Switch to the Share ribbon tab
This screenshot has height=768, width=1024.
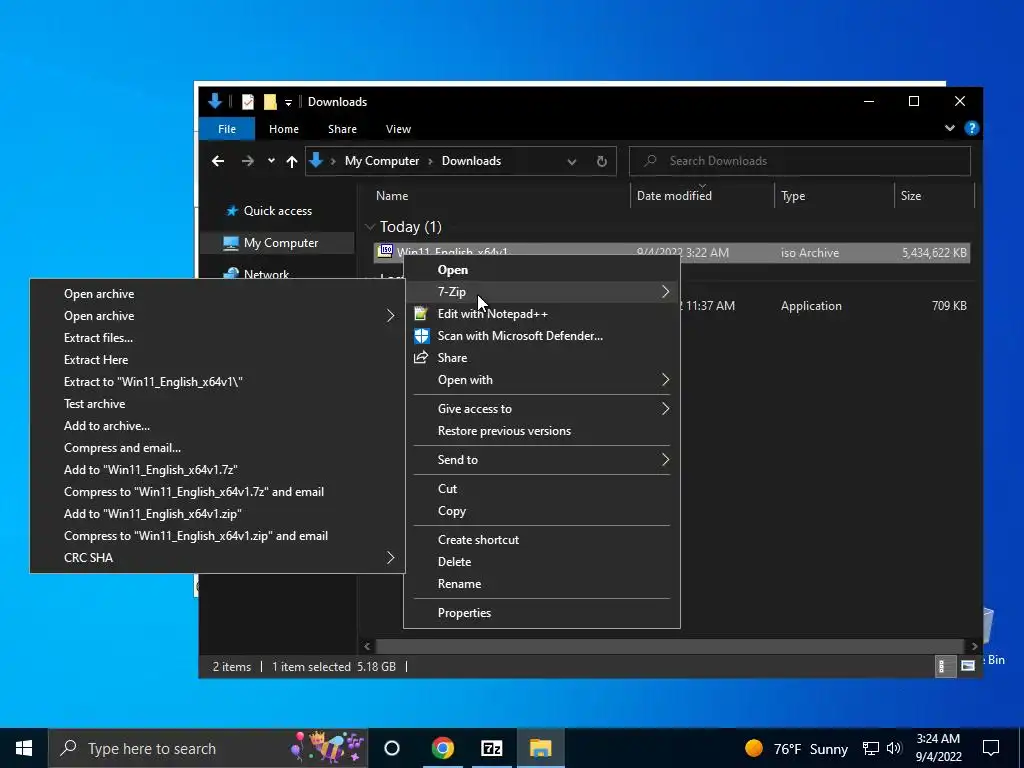[x=342, y=129]
